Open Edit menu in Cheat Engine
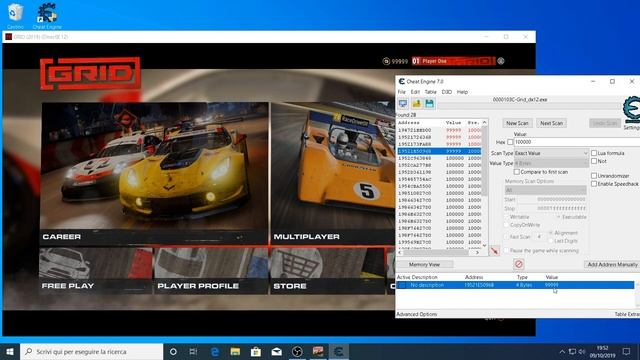 coord(415,92)
